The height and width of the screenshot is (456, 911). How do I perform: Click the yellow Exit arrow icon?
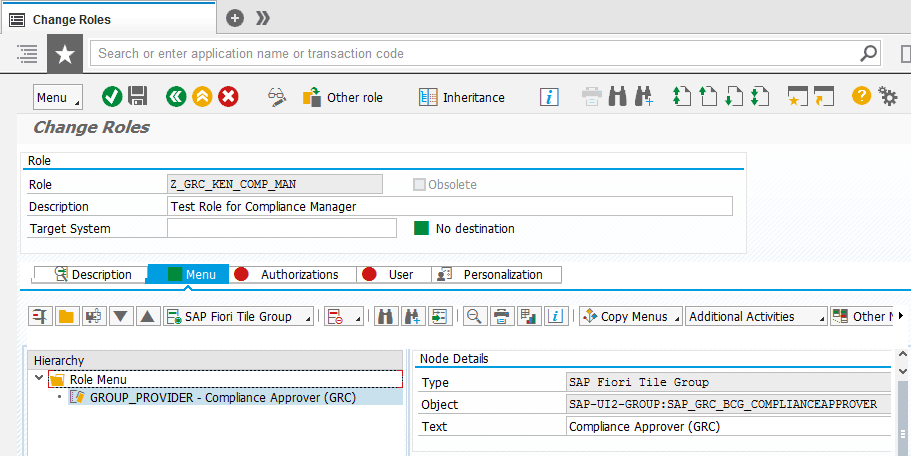coord(202,97)
